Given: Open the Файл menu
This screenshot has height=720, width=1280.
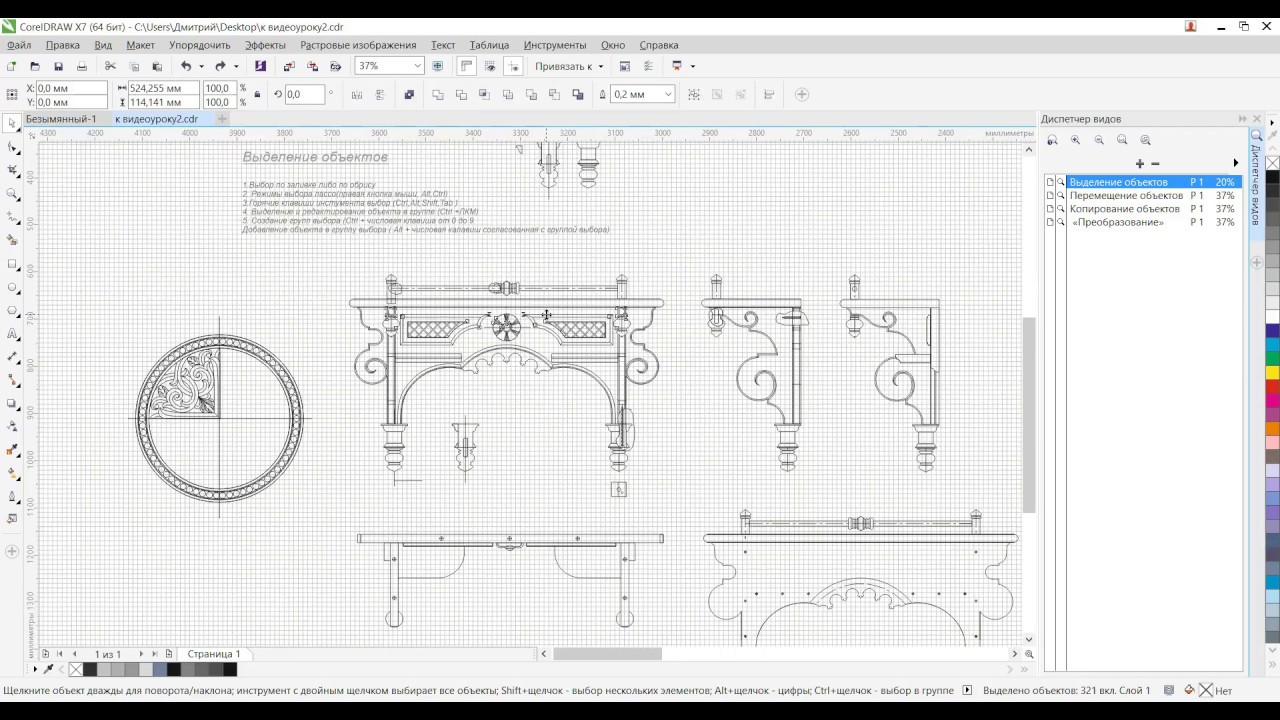Looking at the screenshot, I should [19, 45].
